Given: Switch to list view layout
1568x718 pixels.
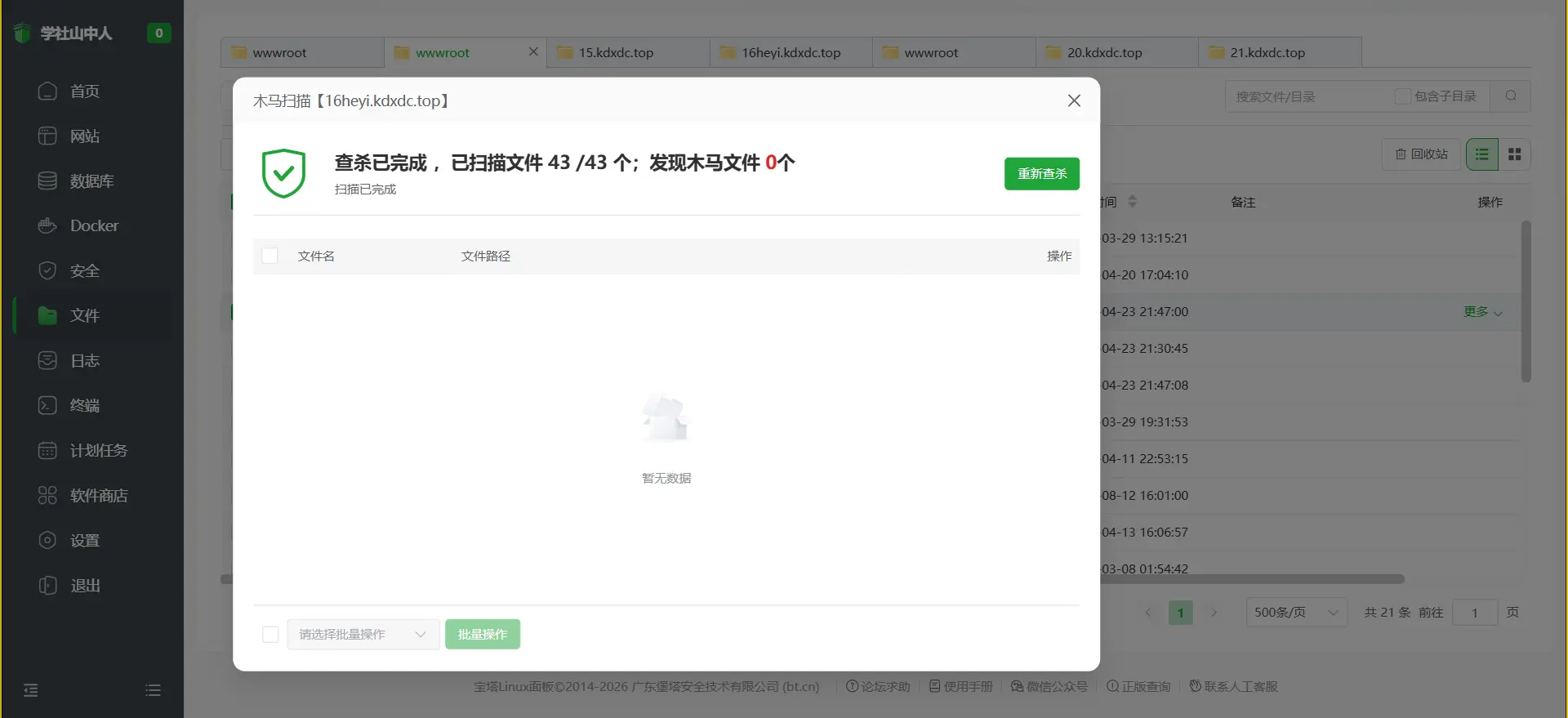Looking at the screenshot, I should click(x=1482, y=154).
